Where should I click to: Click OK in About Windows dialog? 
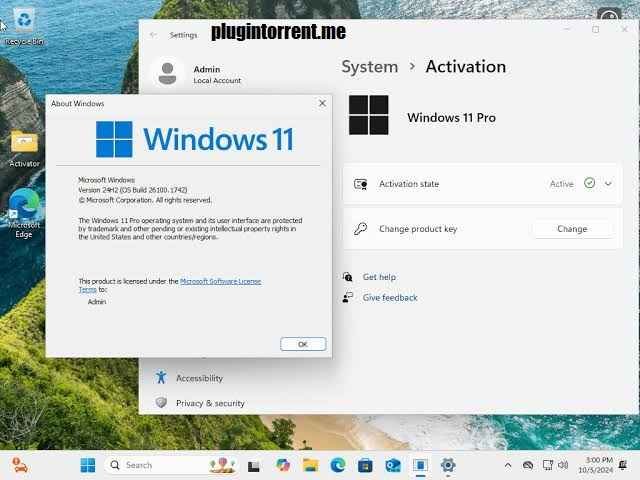pyautogui.click(x=303, y=344)
